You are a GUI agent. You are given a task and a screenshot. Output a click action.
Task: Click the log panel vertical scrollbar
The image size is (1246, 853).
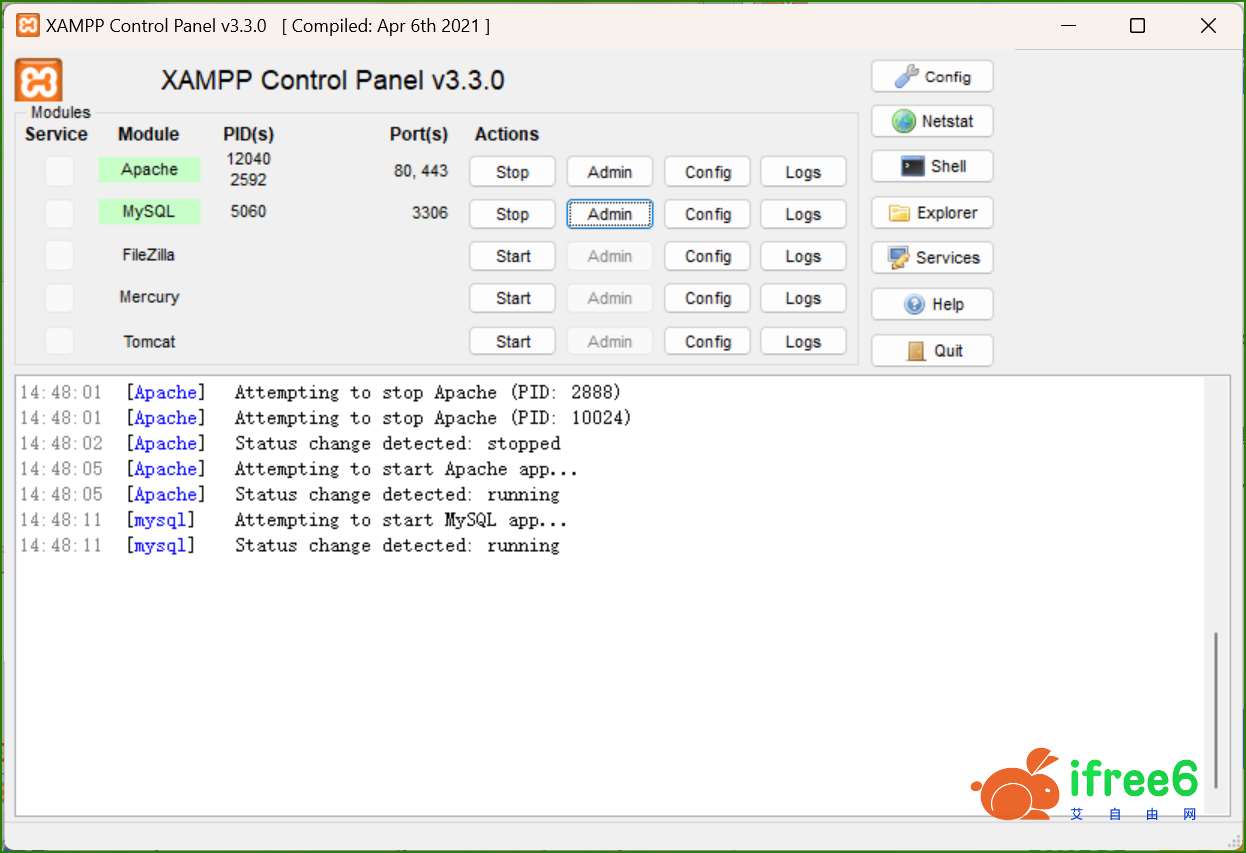pos(1216,708)
